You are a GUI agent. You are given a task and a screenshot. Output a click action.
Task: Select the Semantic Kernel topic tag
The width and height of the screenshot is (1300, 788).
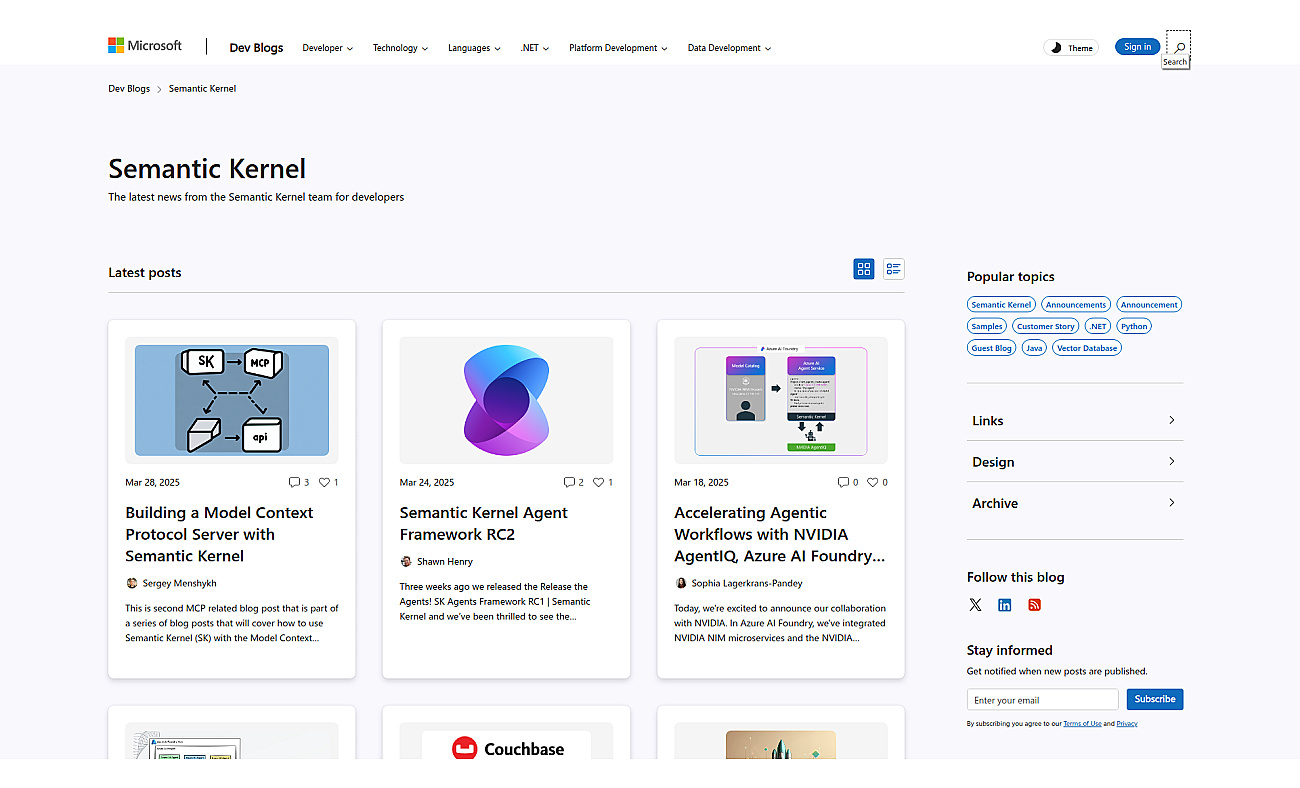(x=1001, y=305)
